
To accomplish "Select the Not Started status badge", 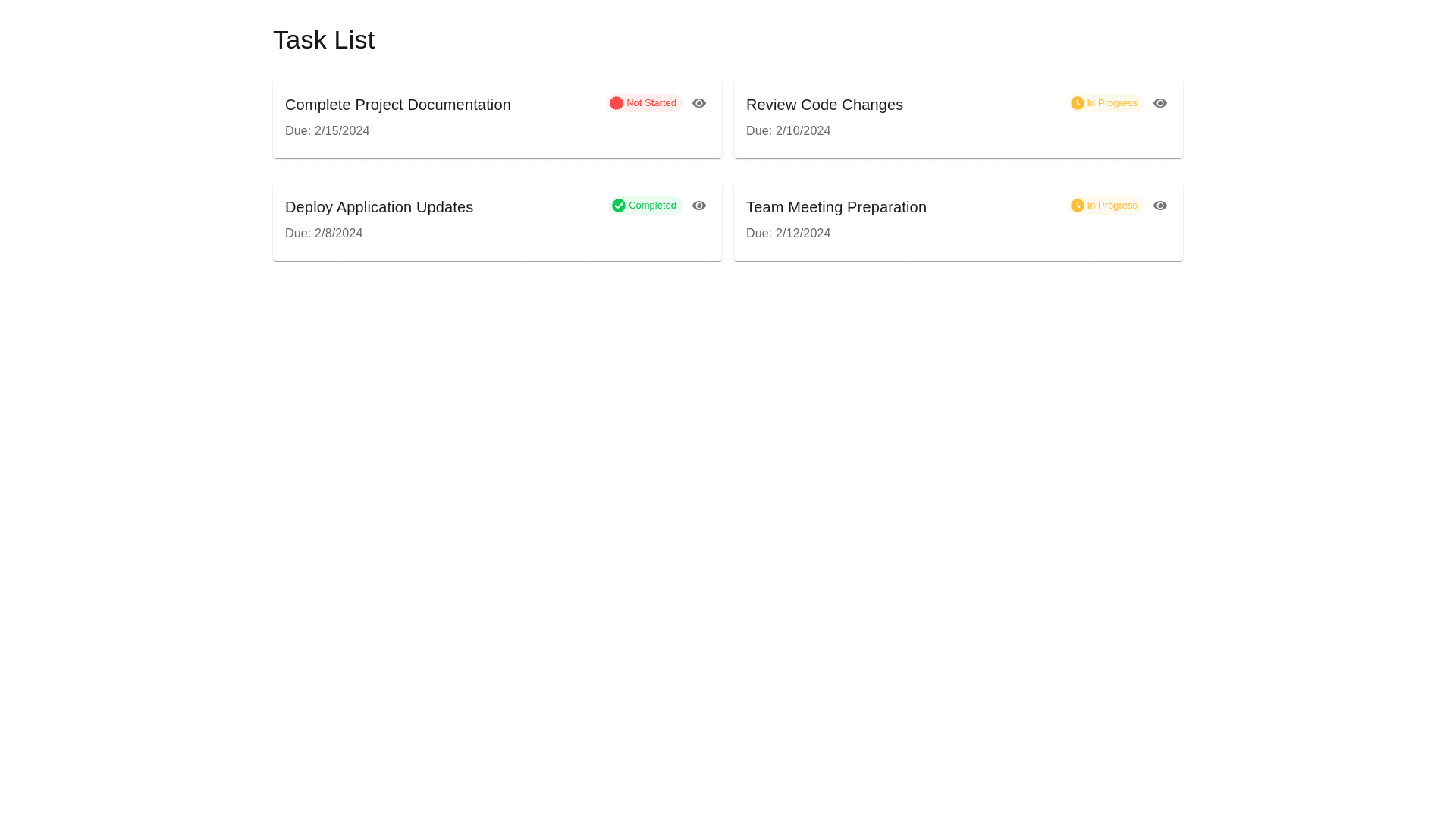I will (651, 103).
